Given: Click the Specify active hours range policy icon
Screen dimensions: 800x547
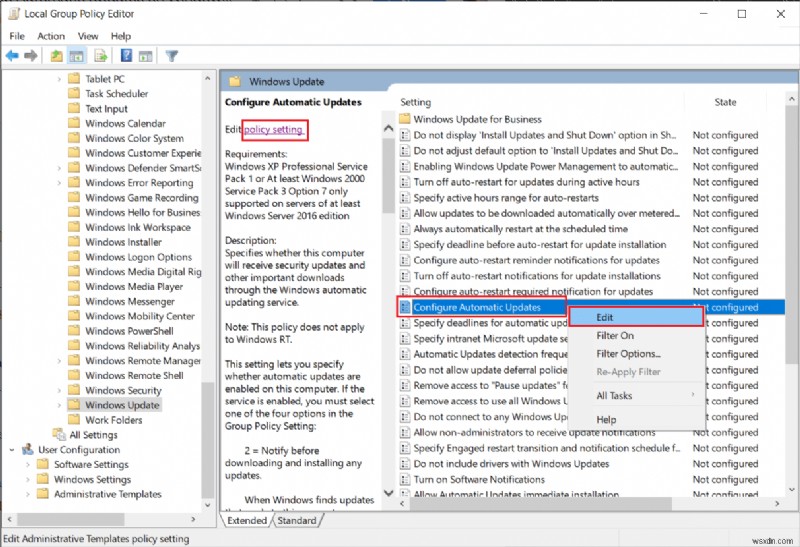Looking at the screenshot, I should (x=405, y=197).
